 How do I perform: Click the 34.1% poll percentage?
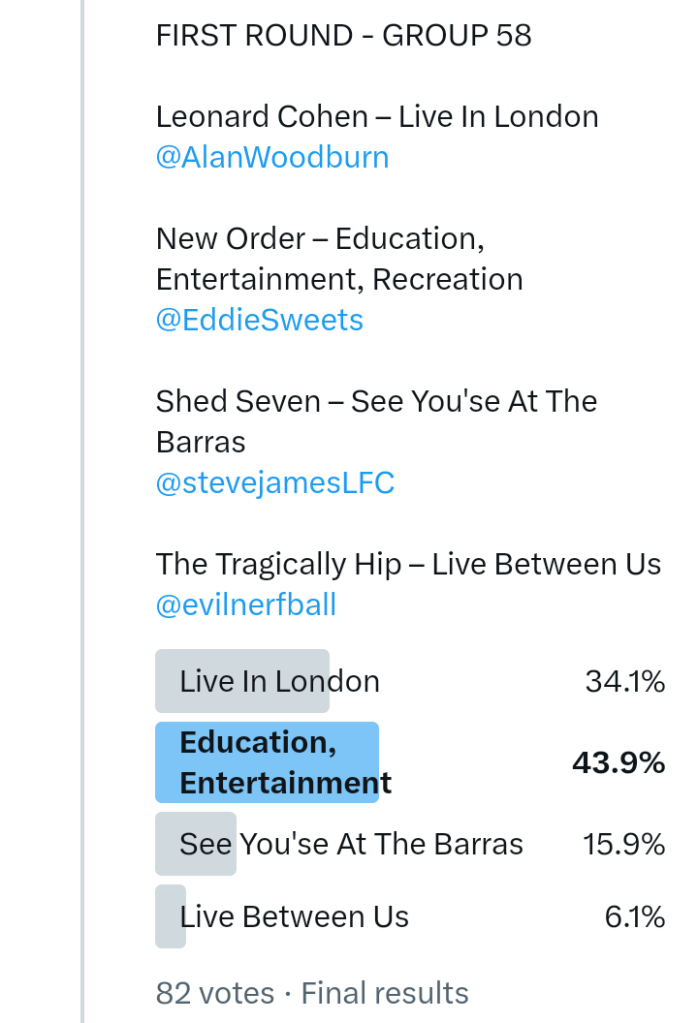point(625,682)
